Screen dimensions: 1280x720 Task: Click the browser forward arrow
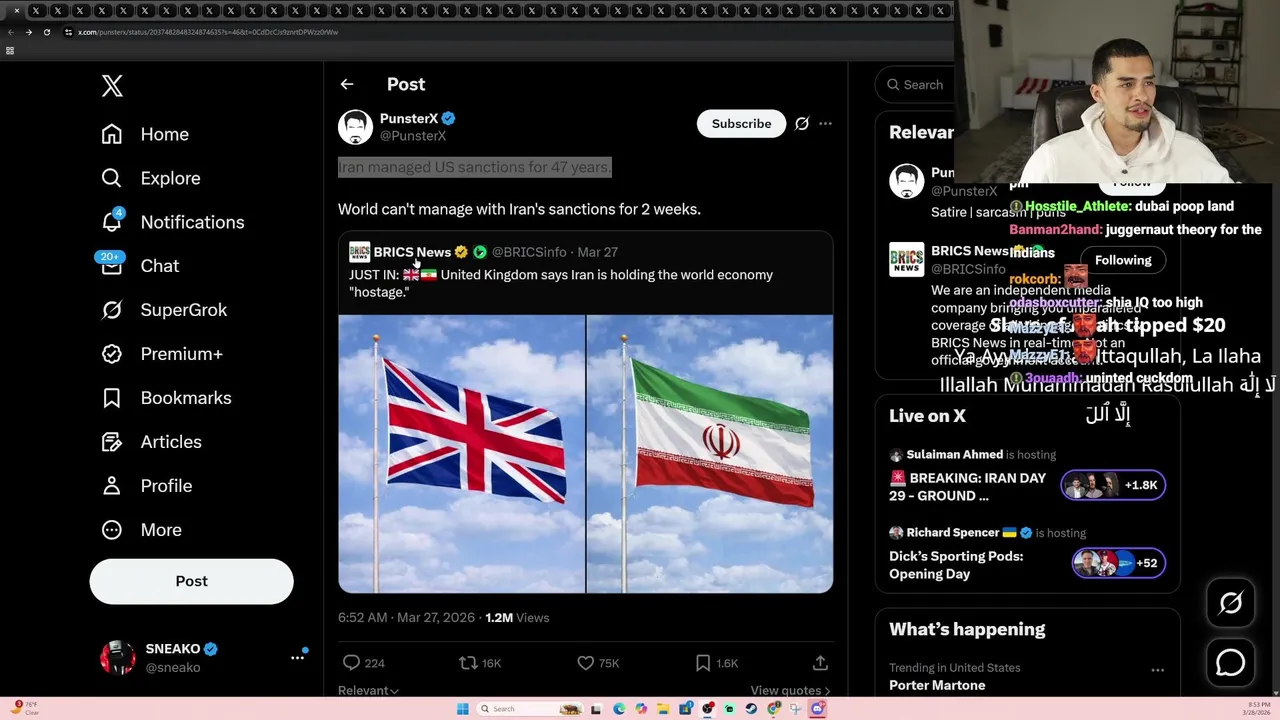(28, 32)
